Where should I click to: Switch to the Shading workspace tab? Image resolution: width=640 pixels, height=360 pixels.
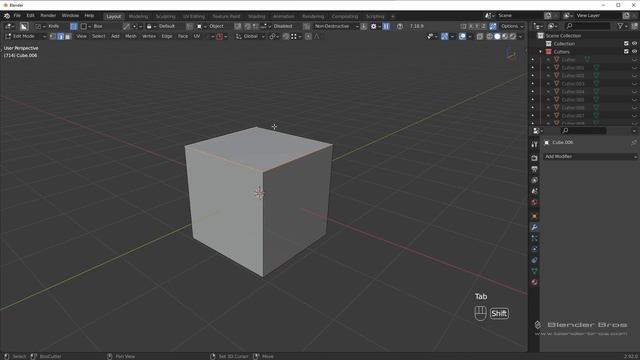coord(257,16)
